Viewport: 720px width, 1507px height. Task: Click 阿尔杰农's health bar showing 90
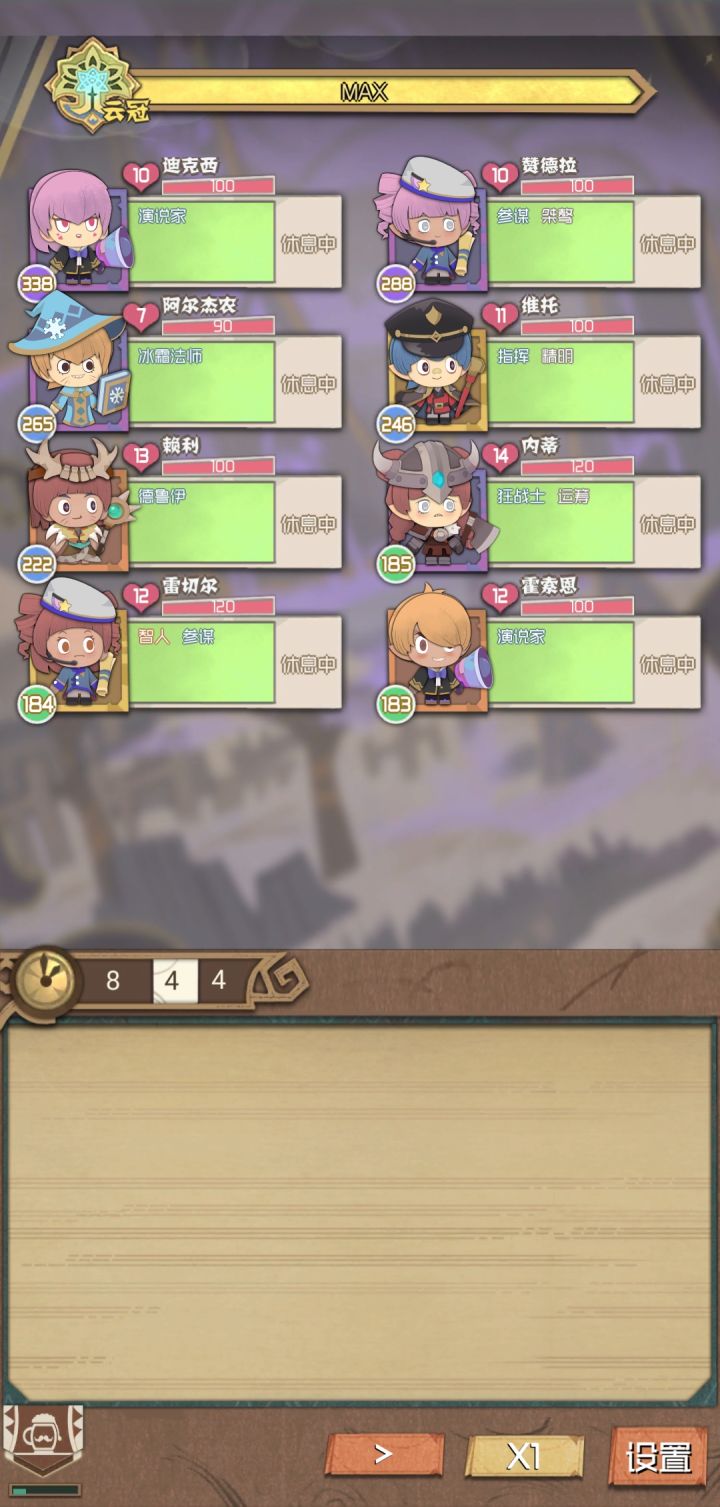[x=218, y=326]
